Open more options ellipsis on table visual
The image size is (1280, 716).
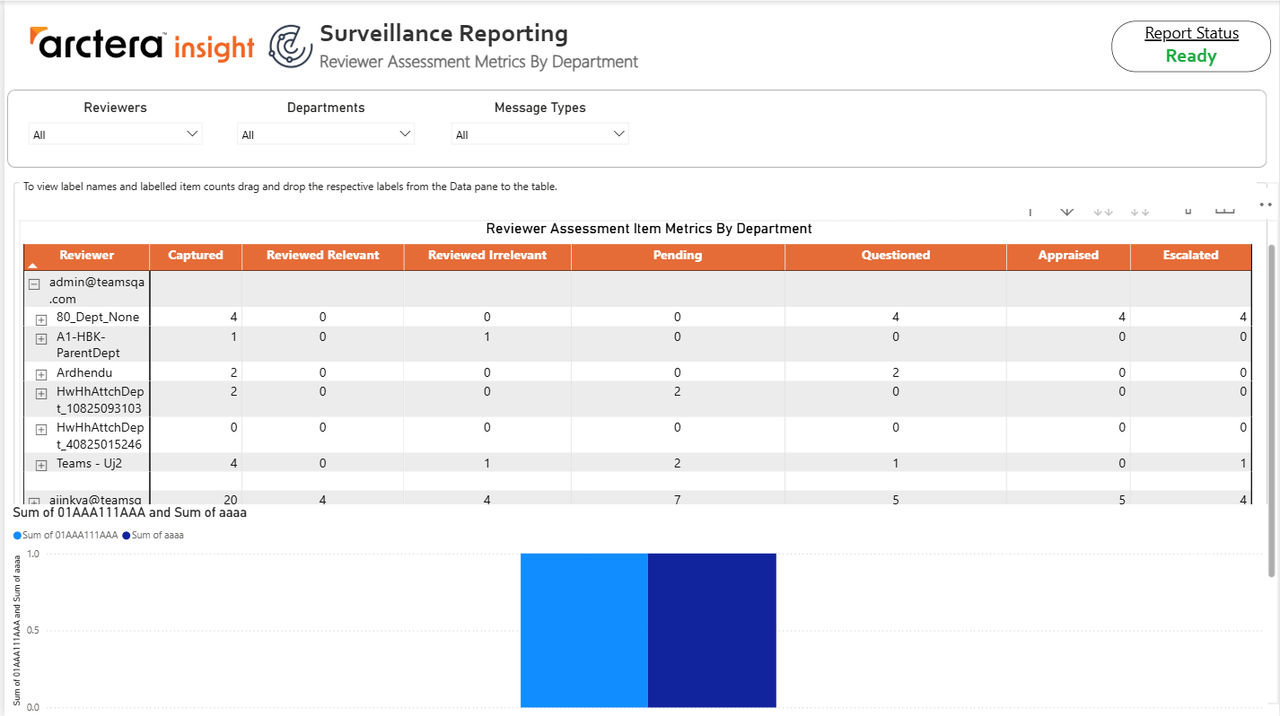pyautogui.click(x=1265, y=204)
